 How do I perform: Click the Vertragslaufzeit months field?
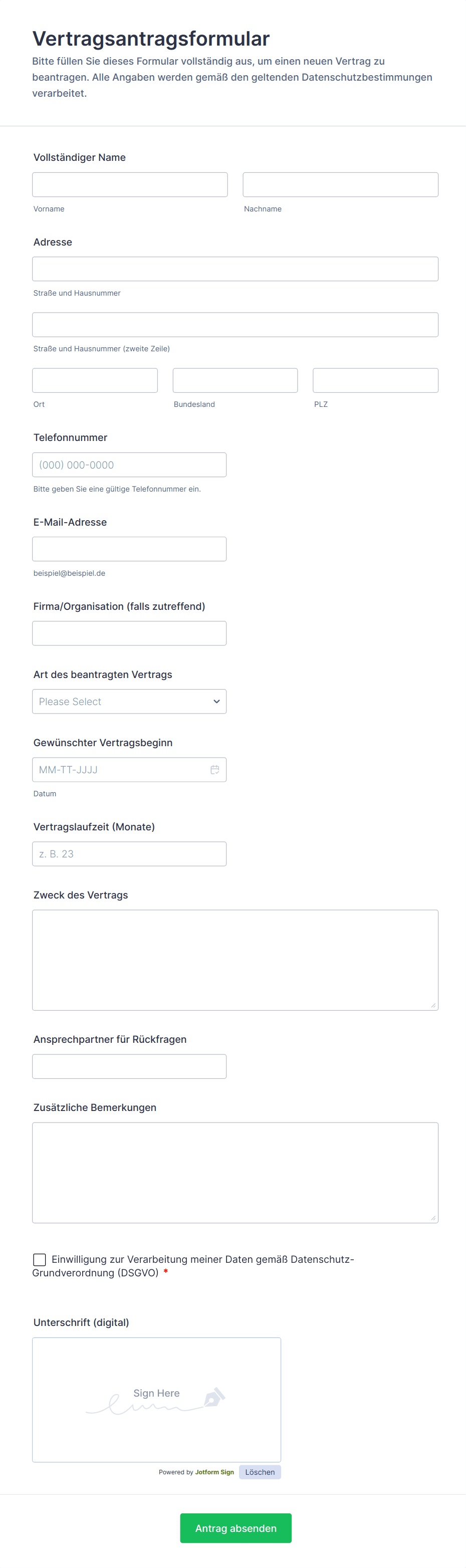point(129,854)
